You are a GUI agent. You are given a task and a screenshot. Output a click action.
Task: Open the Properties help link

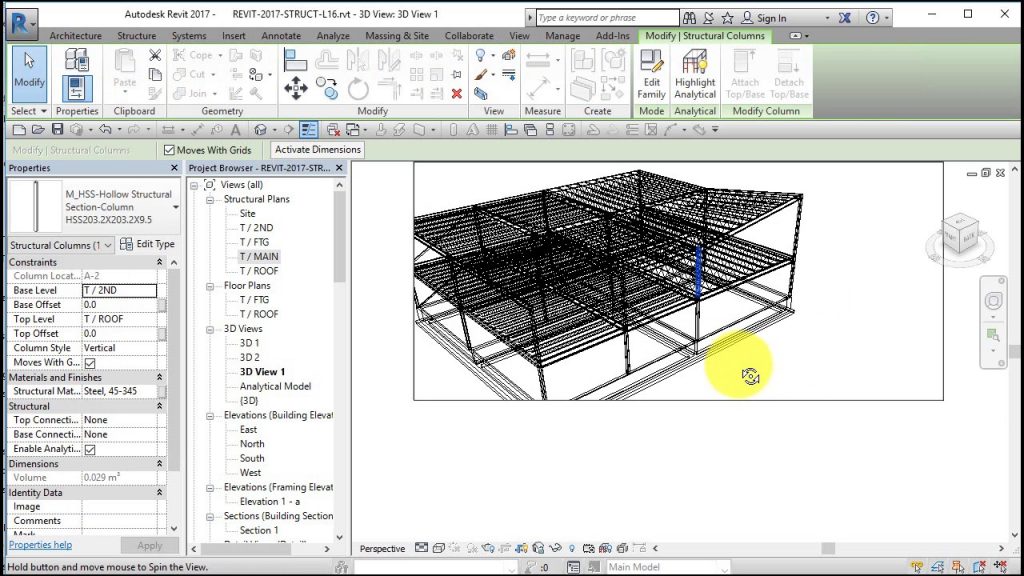(40, 545)
